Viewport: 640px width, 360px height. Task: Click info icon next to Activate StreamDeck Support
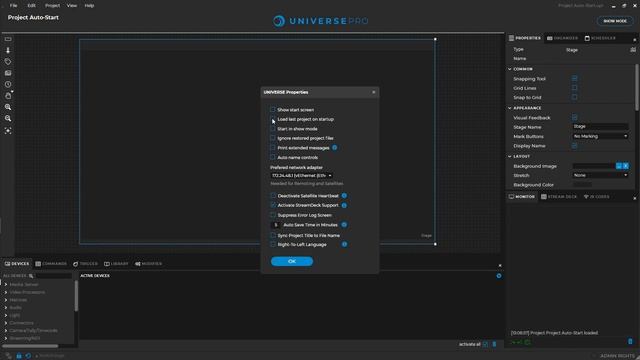pos(344,205)
